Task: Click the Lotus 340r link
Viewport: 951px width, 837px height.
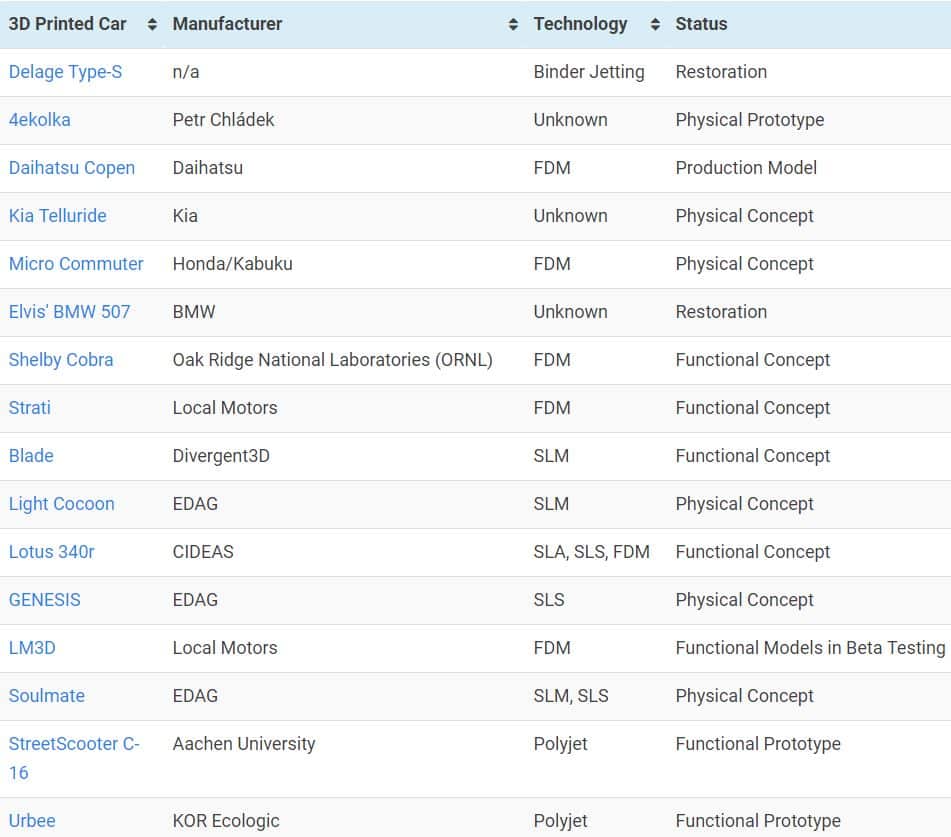Action: click(x=52, y=552)
